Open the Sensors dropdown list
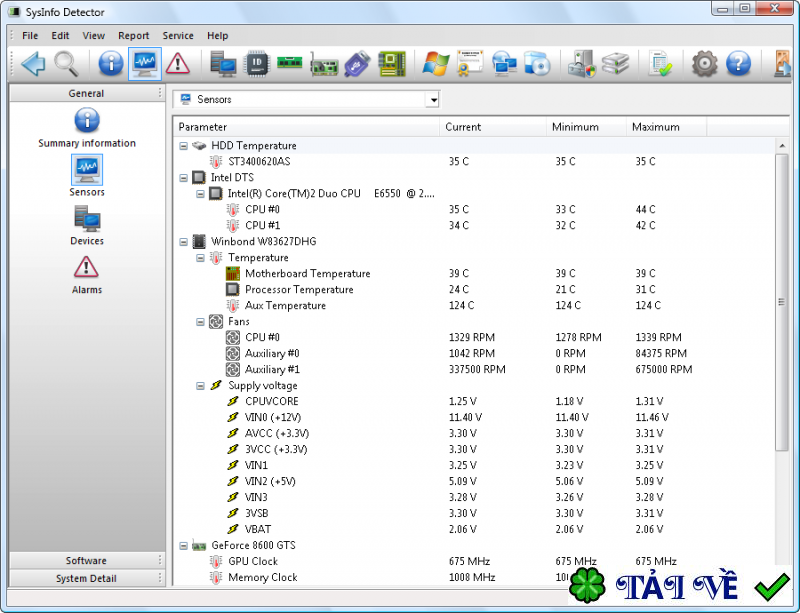Image resolution: width=800 pixels, height=613 pixels. [432, 100]
